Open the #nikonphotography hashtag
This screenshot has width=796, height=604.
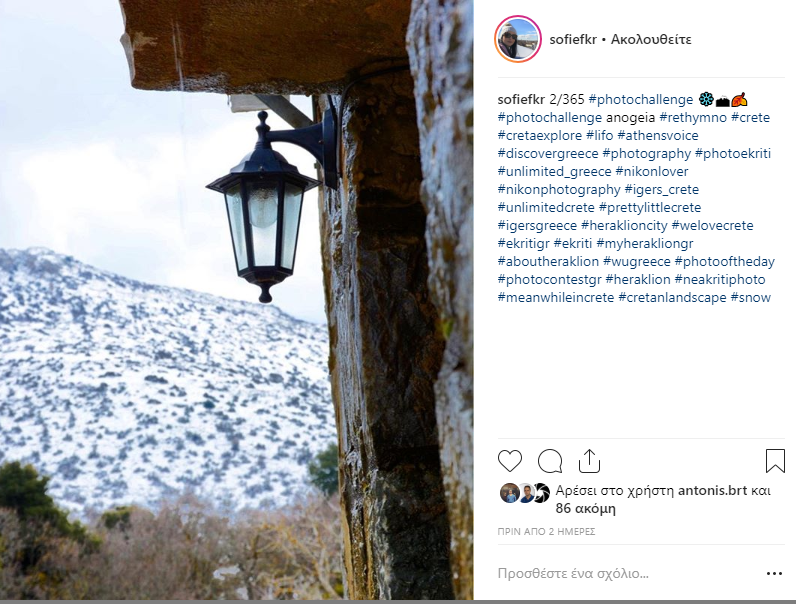(x=559, y=189)
